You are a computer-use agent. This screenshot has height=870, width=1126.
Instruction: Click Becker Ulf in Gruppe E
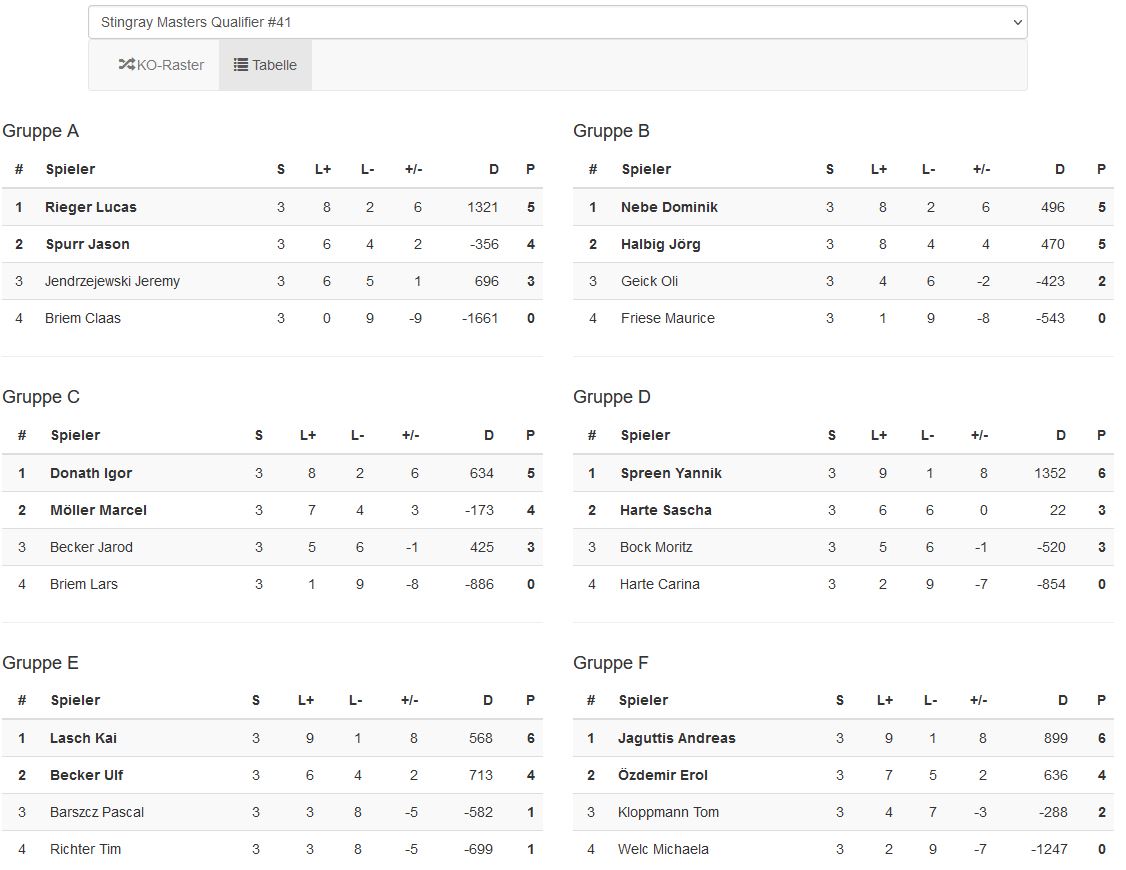coord(86,775)
